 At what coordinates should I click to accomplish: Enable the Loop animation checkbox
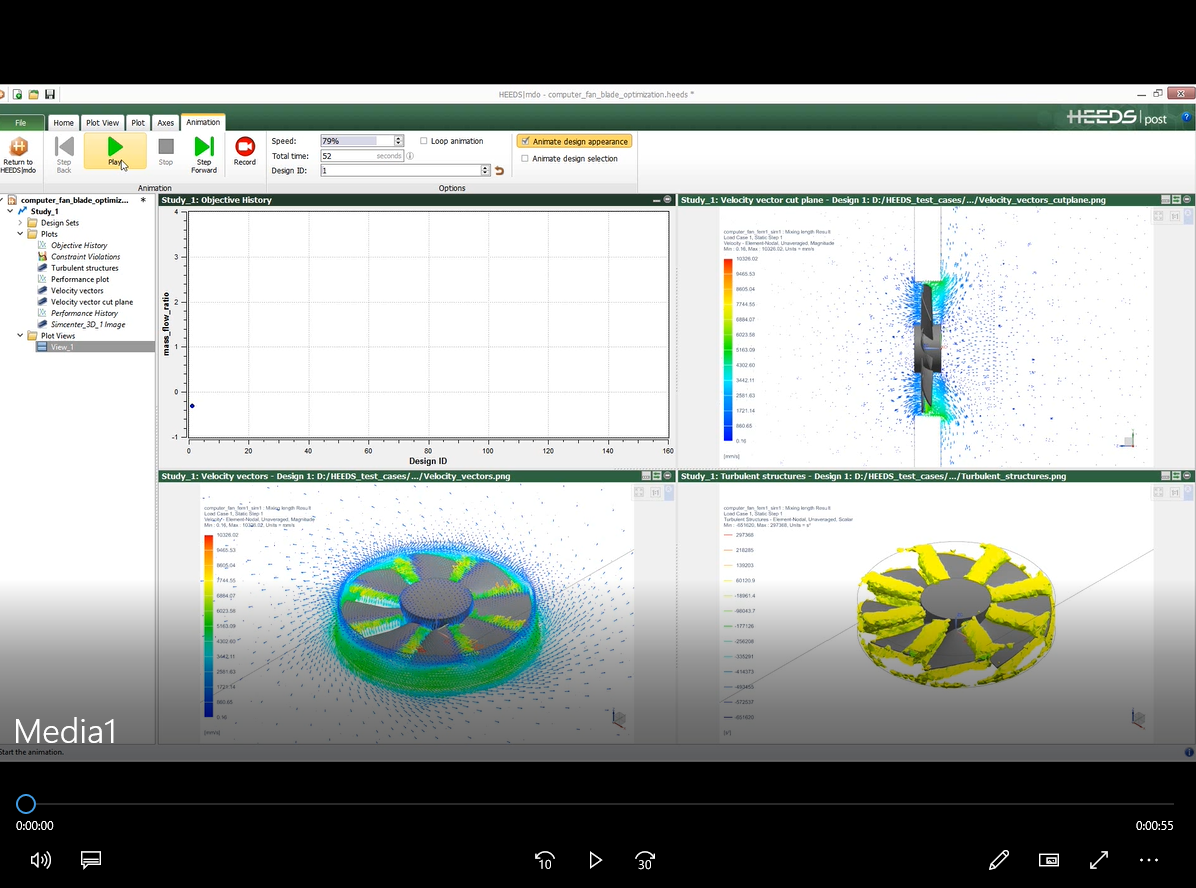(x=424, y=141)
